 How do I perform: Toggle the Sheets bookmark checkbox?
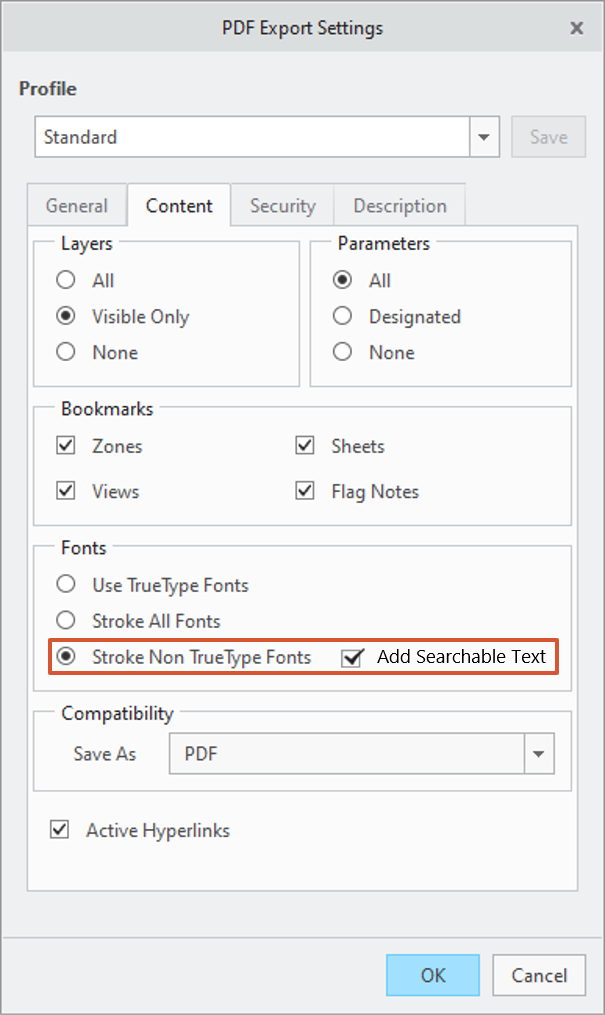(x=306, y=446)
